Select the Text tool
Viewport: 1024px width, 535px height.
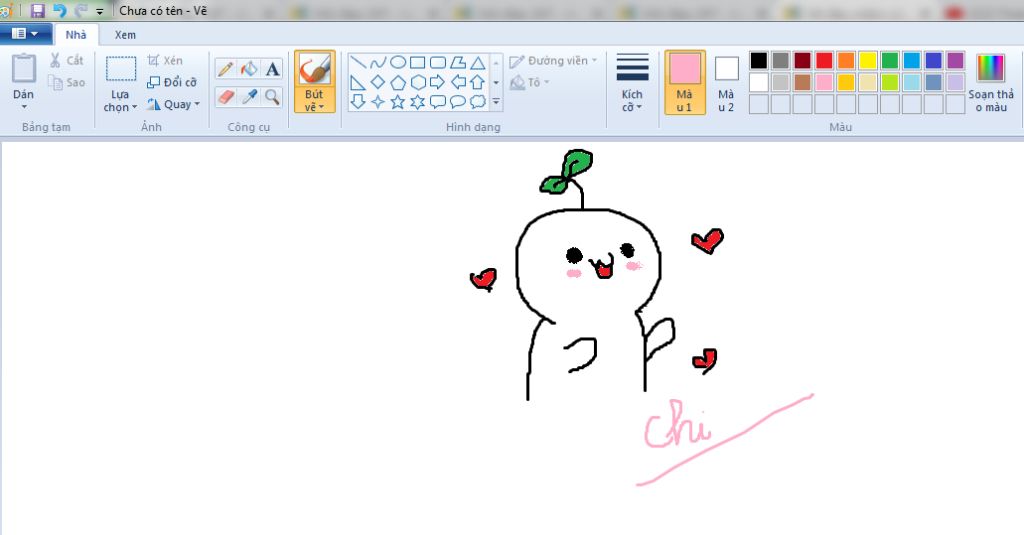pos(272,69)
